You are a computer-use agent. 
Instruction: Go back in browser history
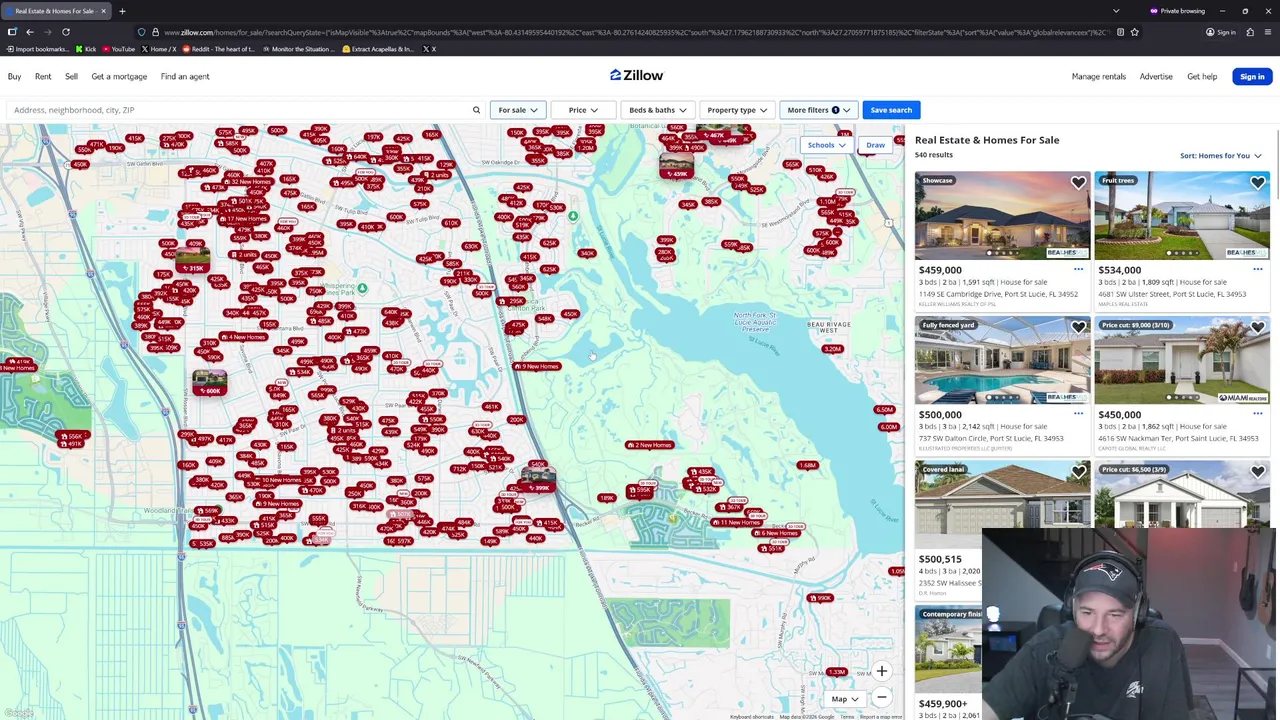click(x=30, y=32)
